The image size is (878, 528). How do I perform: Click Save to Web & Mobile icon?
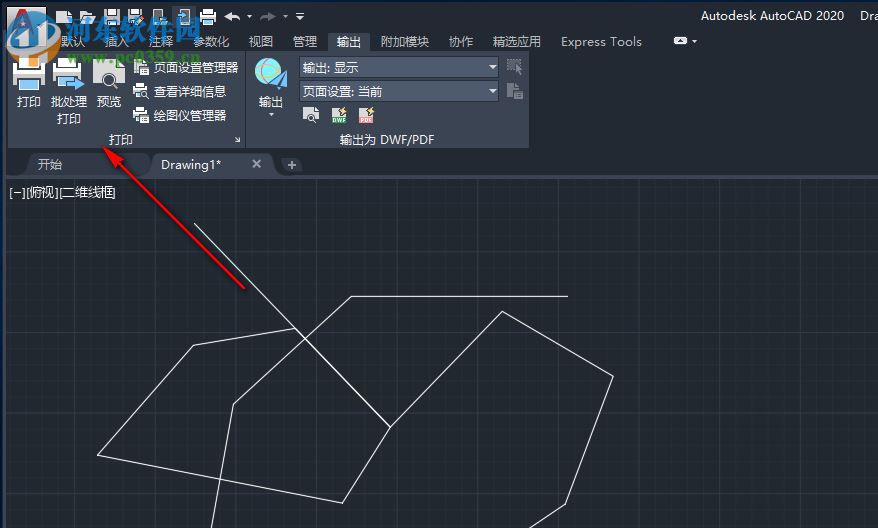click(x=184, y=17)
